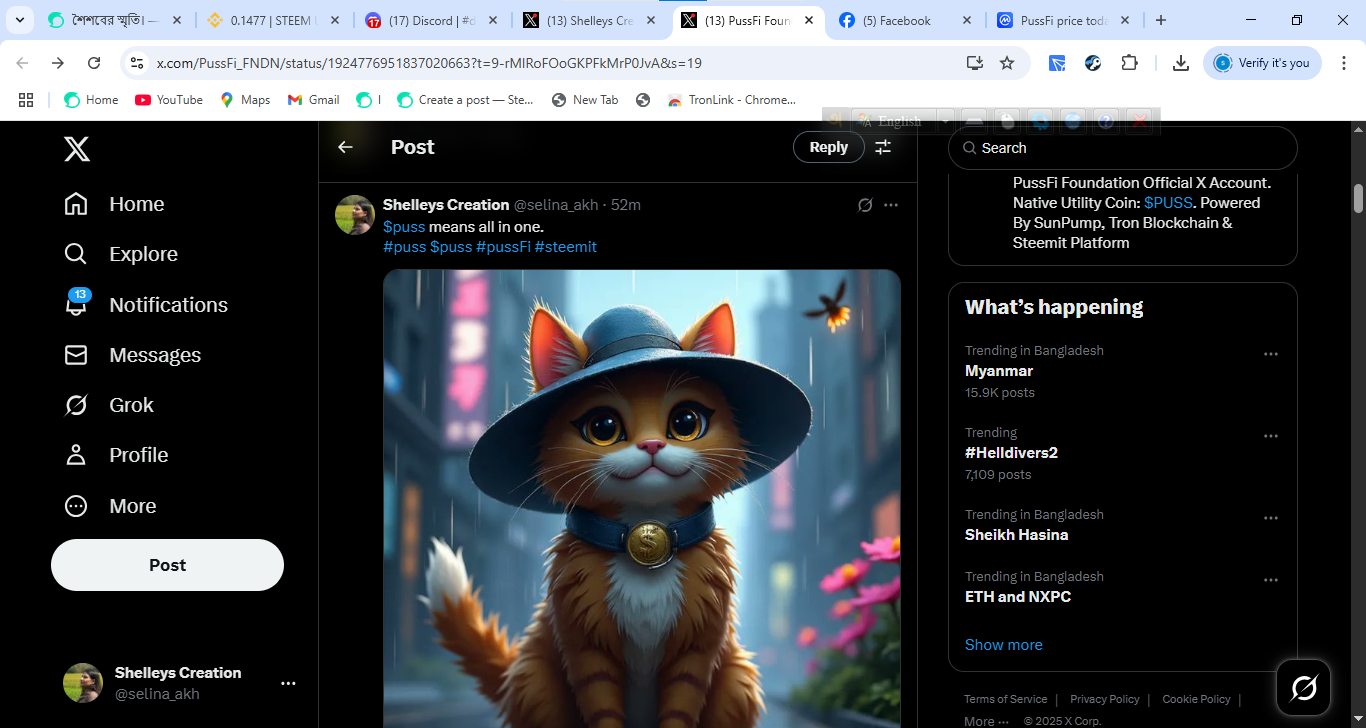
Task: Open the Terms of Service link
Action: (1005, 699)
